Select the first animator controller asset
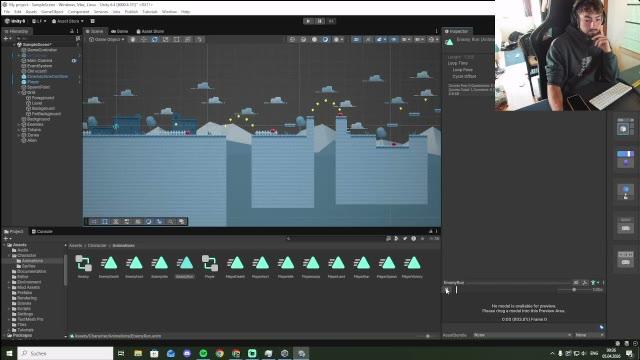The height and width of the screenshot is (360, 640). point(83,267)
